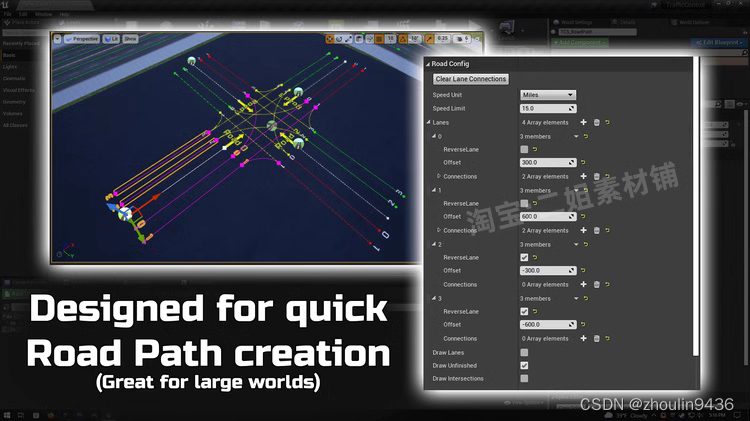750x421 pixels.
Task: Collapse lane element 0
Action: [x=434, y=136]
